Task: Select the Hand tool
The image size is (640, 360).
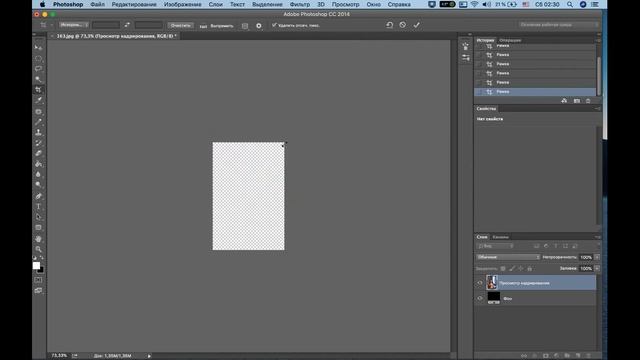Action: (x=38, y=239)
